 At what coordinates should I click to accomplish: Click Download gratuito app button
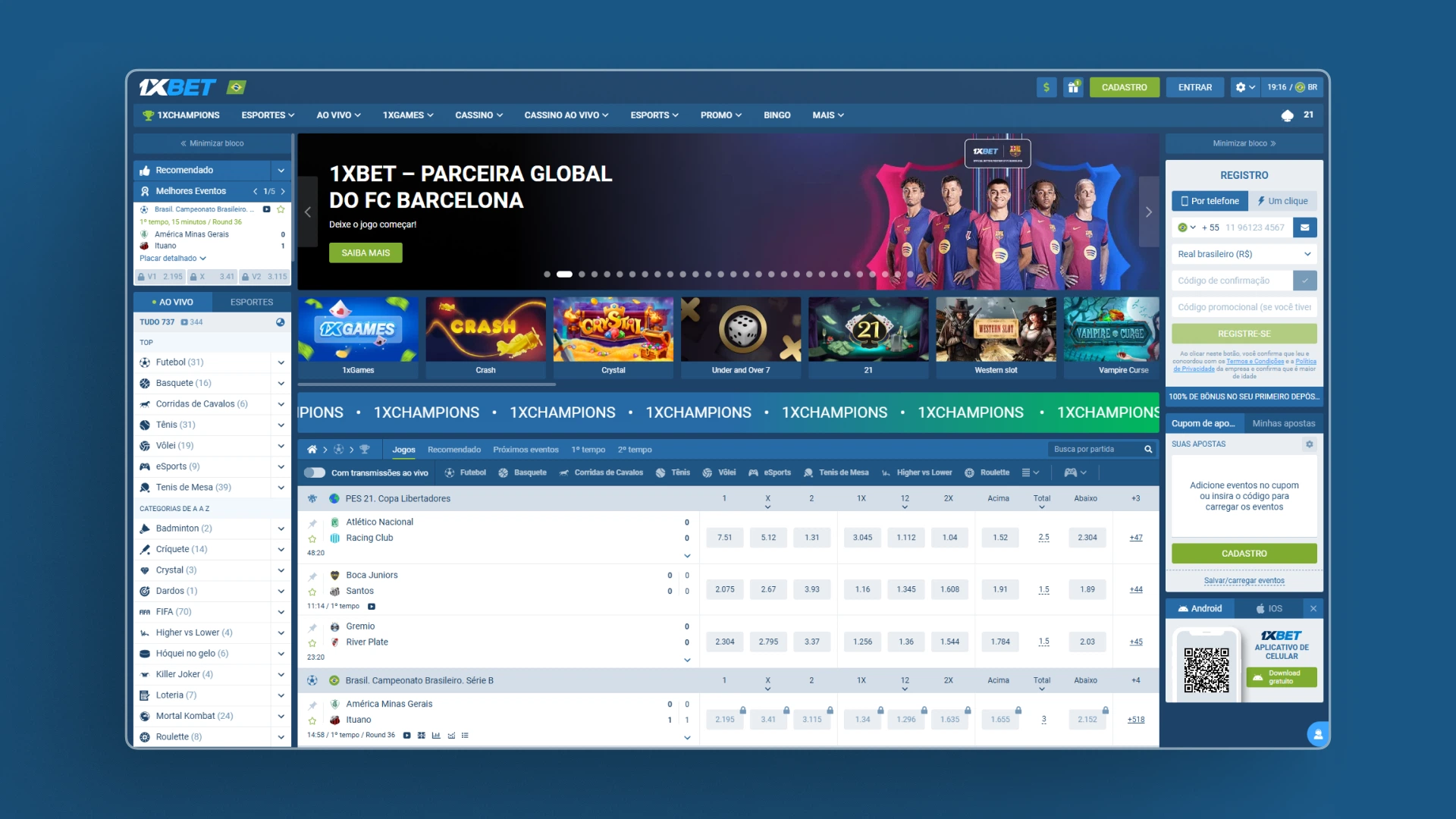point(1282,677)
